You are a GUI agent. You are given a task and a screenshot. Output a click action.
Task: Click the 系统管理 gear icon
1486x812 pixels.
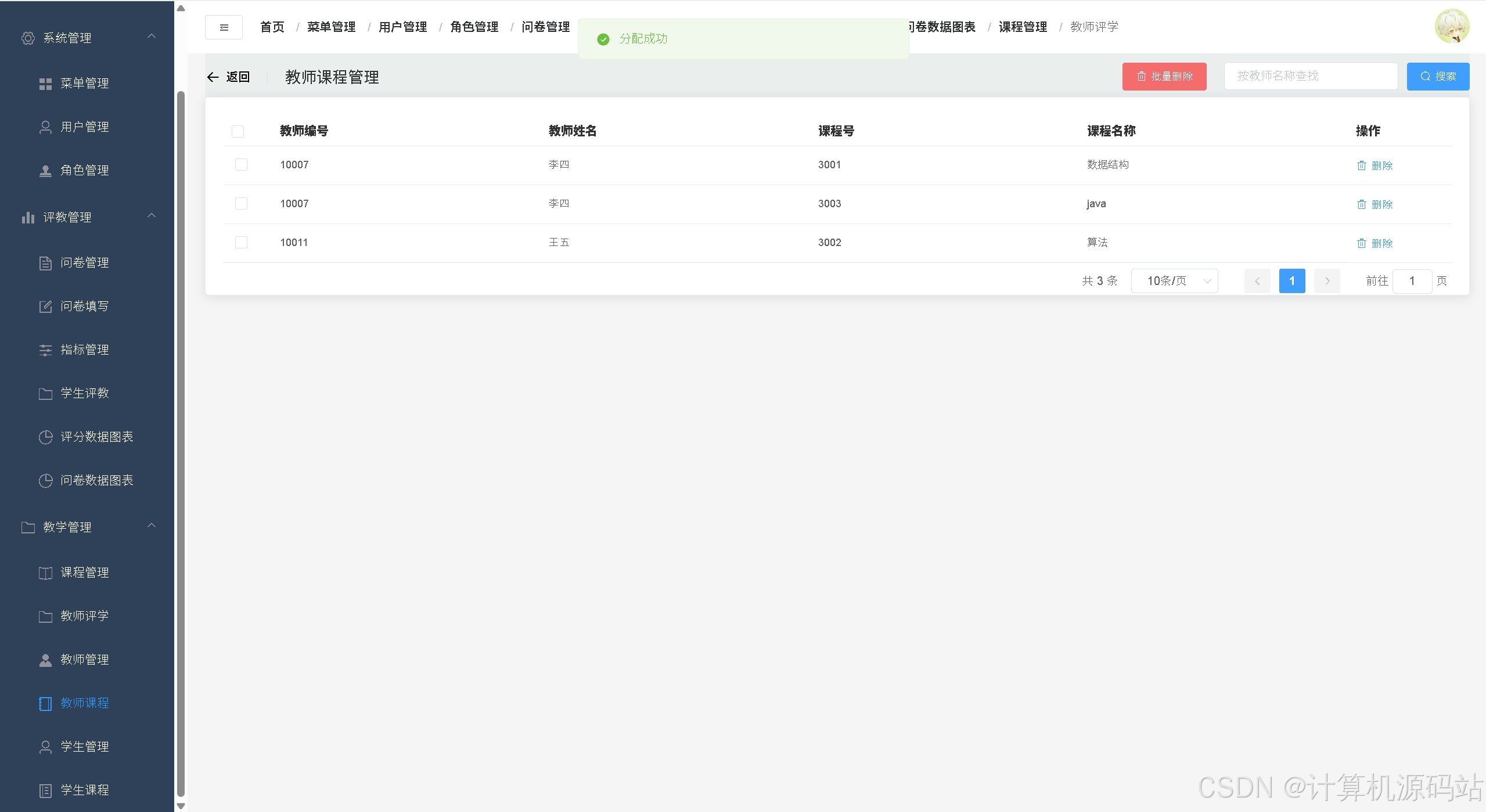(28, 38)
